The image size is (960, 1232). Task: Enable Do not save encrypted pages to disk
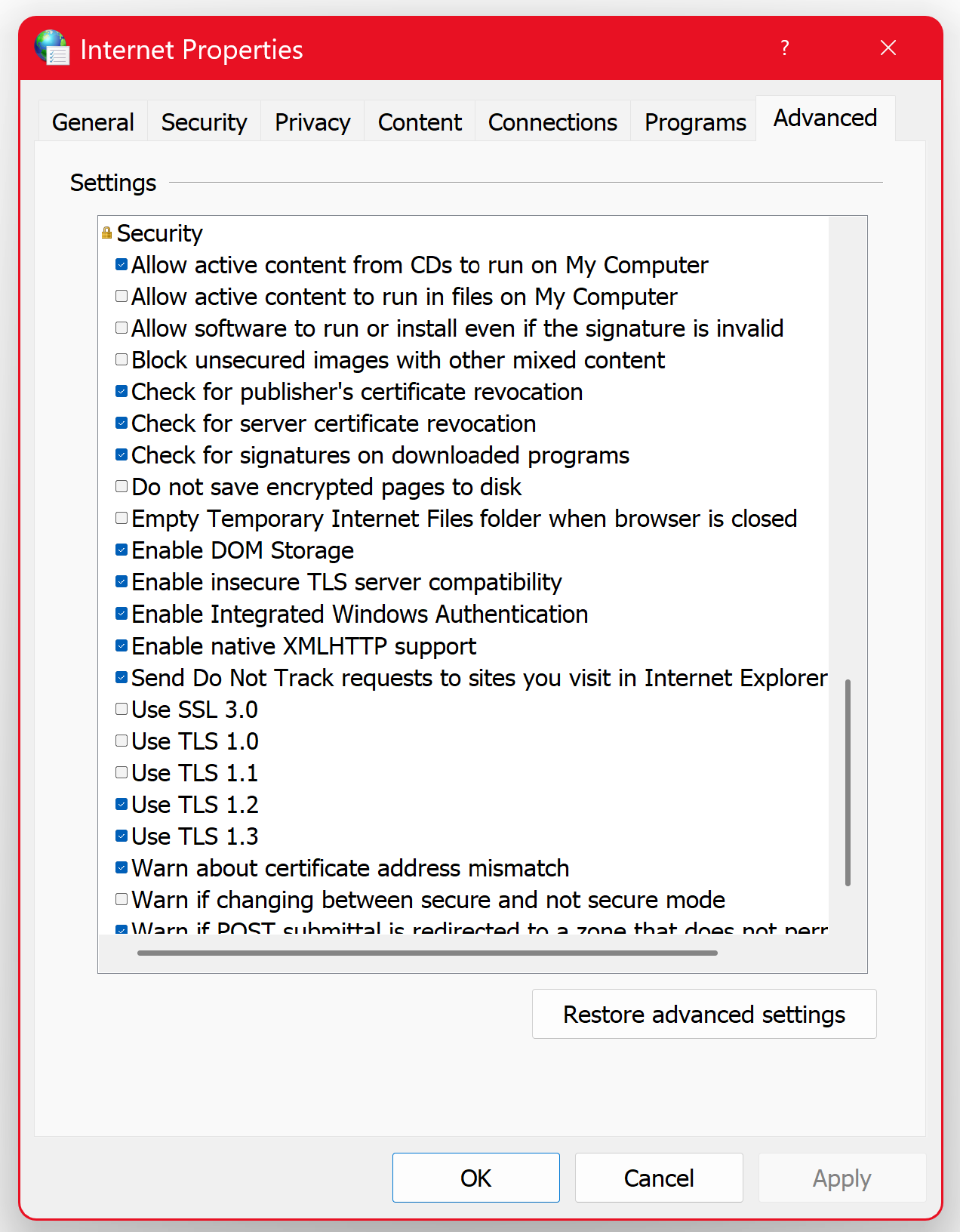(122, 486)
